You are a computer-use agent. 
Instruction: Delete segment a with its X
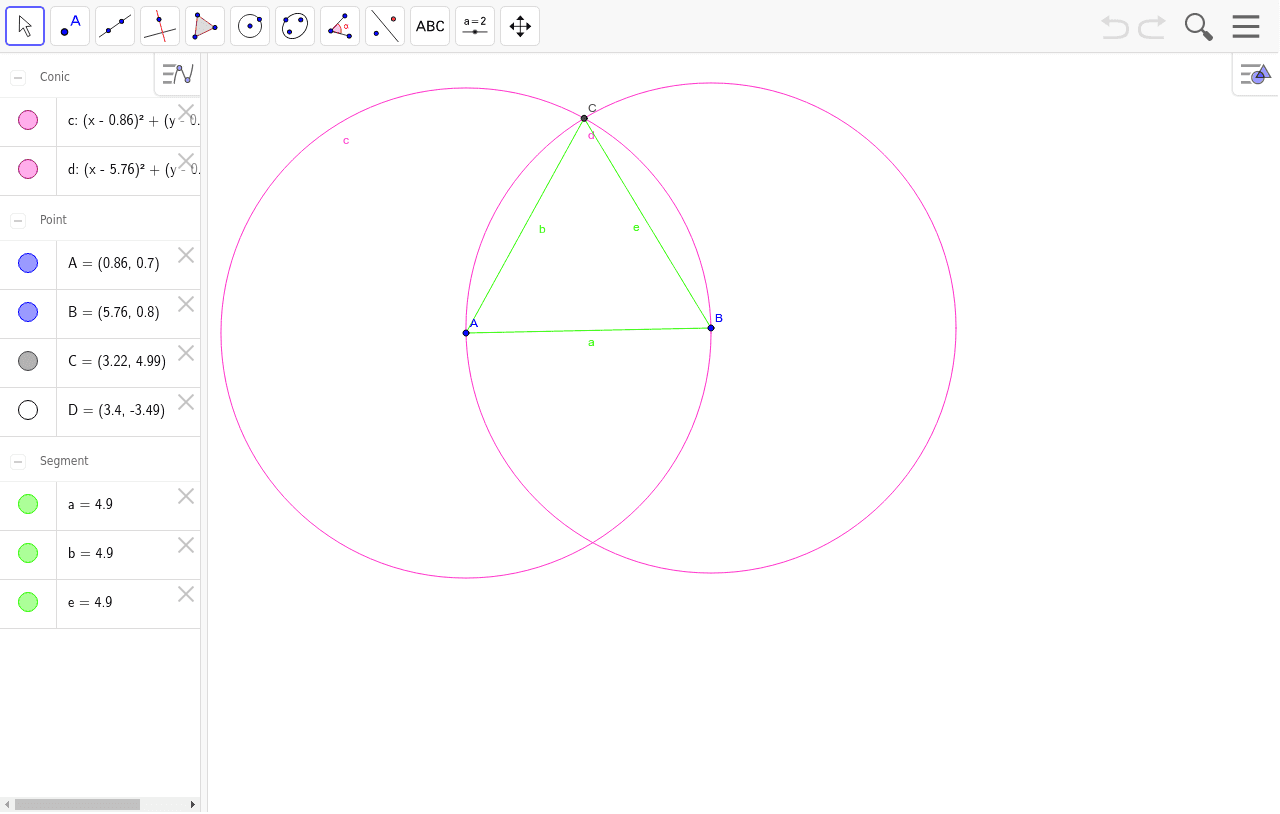186,496
